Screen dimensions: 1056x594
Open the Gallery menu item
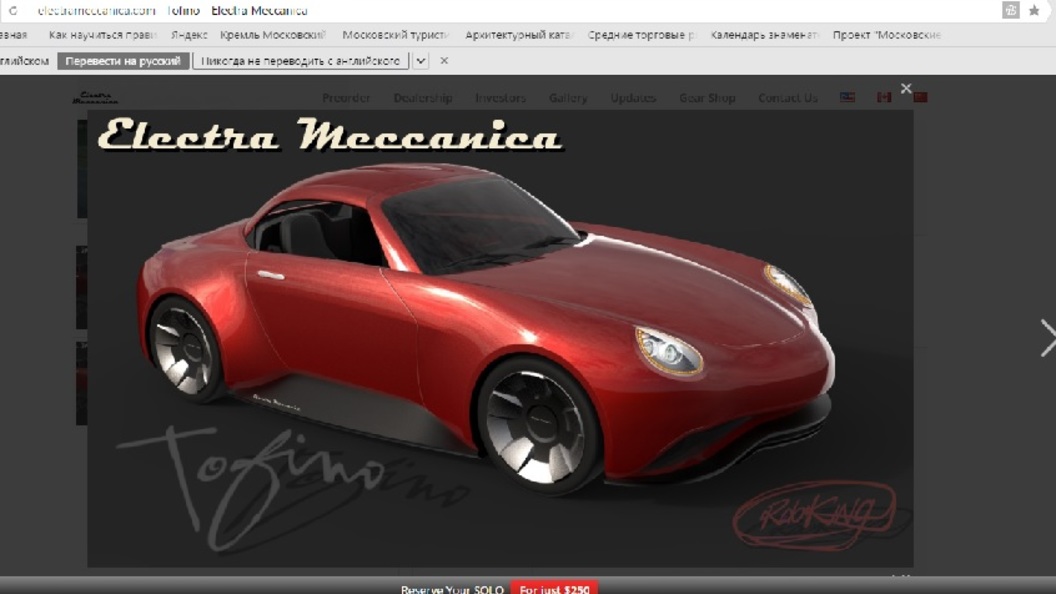click(568, 98)
